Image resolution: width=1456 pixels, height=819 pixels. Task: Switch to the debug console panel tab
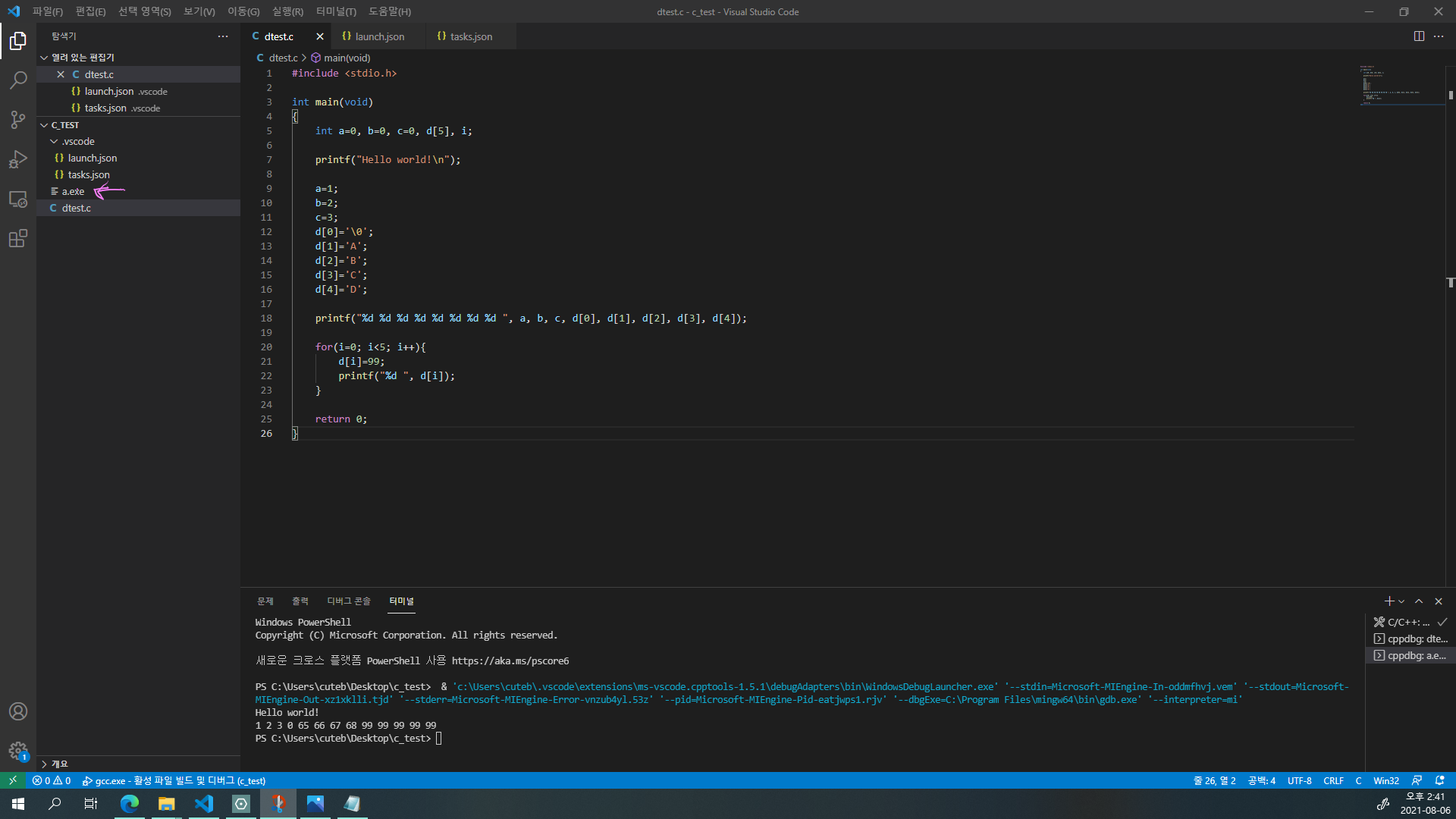click(x=348, y=601)
